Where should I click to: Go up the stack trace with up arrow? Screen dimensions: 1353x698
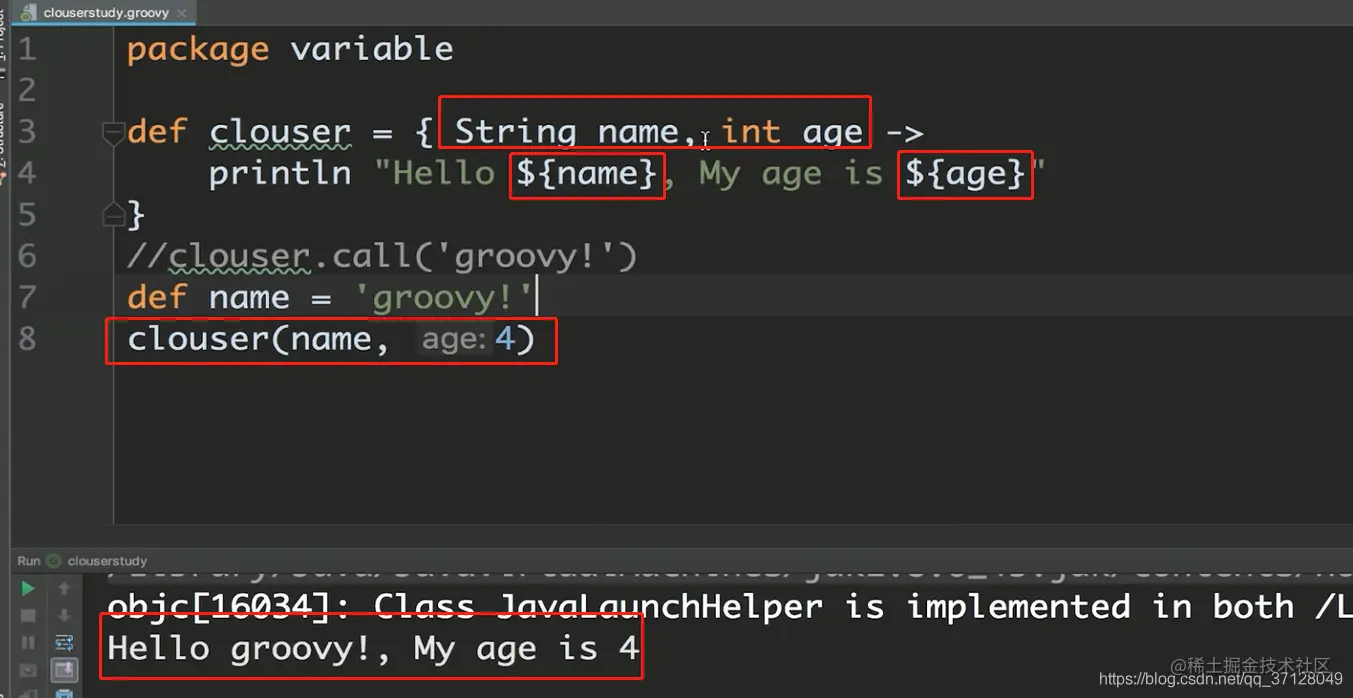(x=64, y=588)
